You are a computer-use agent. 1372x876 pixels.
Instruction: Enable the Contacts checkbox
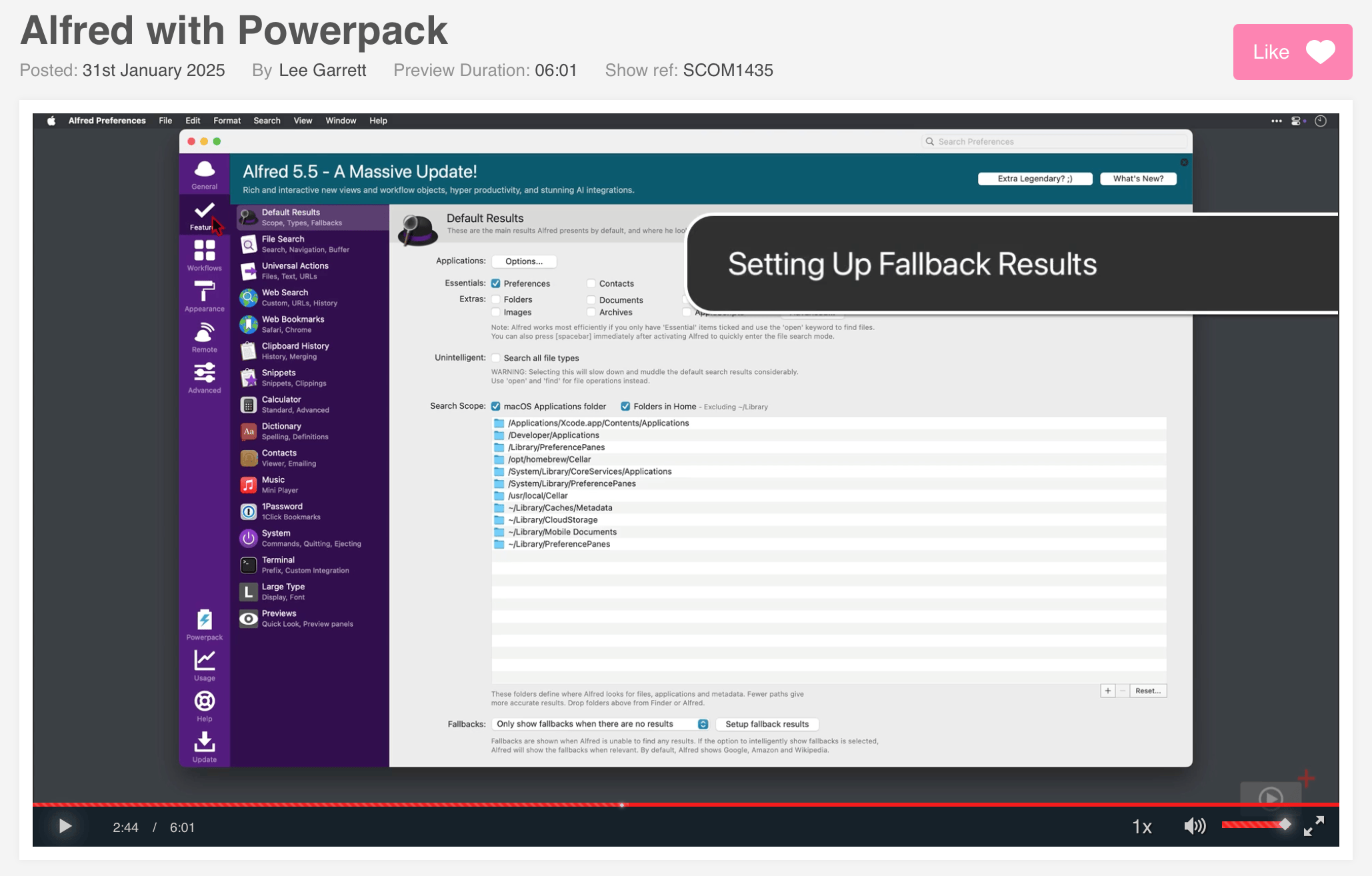coord(591,283)
